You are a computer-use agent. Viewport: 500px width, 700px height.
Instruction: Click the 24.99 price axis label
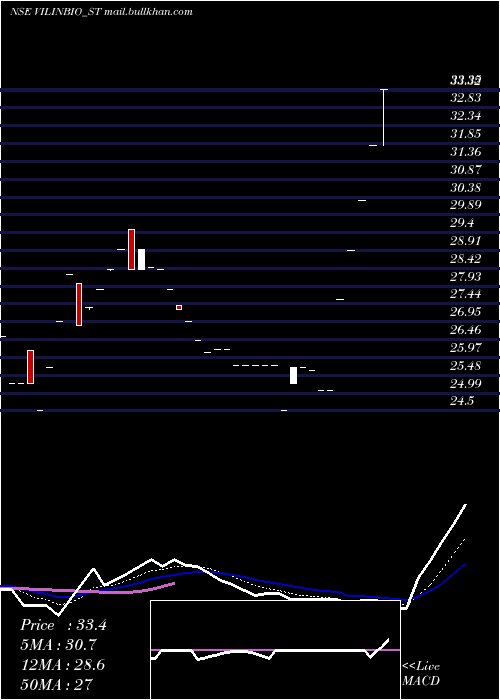[x=466, y=383]
